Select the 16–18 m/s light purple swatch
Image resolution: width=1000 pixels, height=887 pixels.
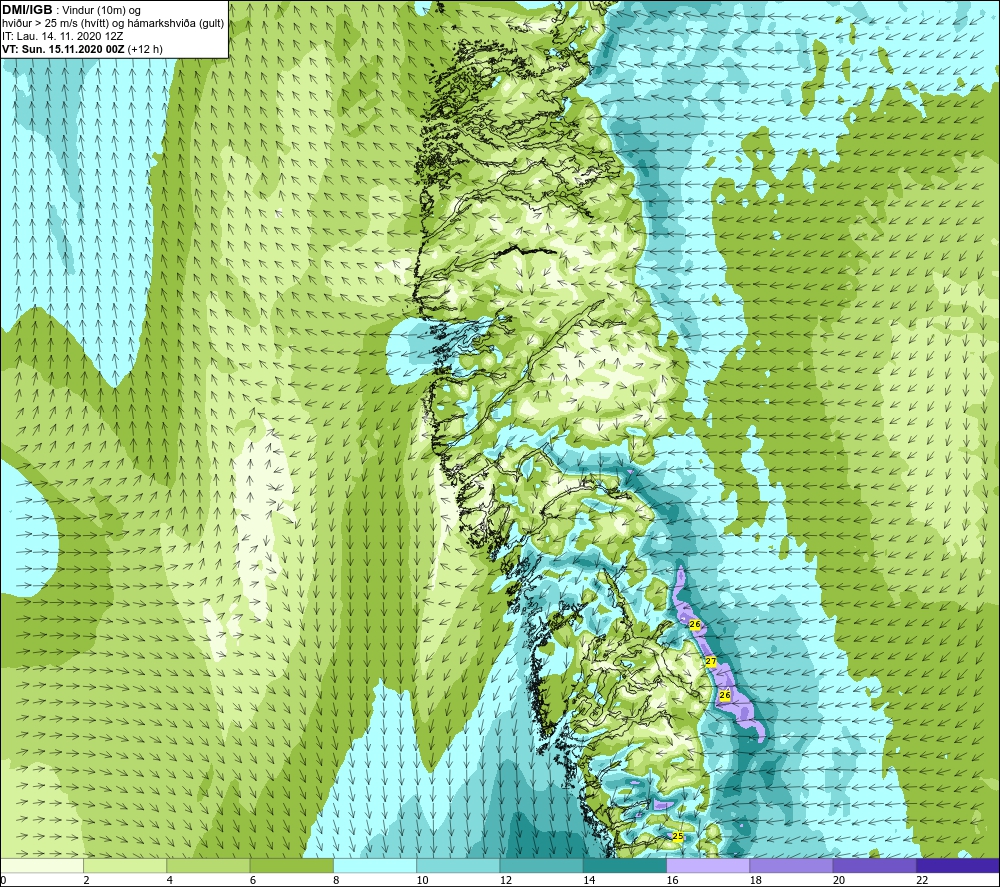pos(708,866)
